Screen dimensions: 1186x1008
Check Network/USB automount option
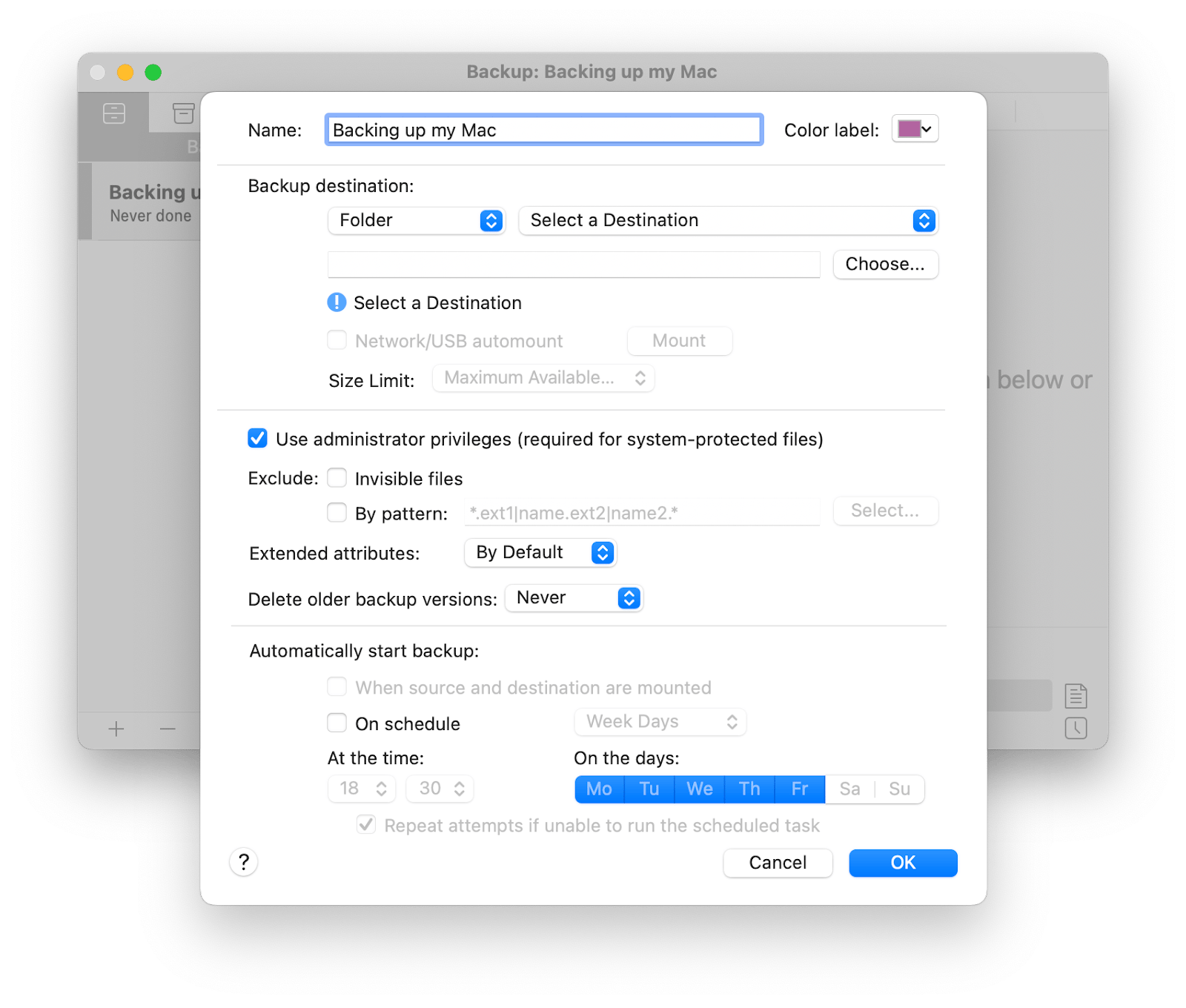[337, 340]
